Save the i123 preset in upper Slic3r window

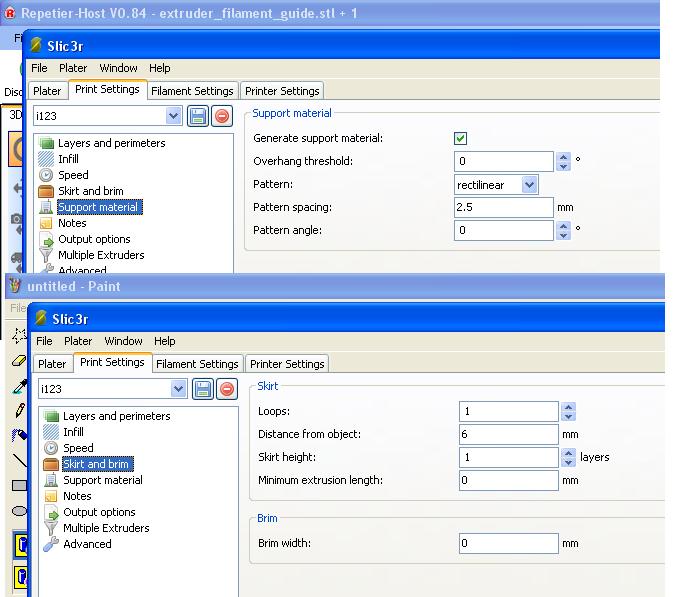(x=198, y=116)
